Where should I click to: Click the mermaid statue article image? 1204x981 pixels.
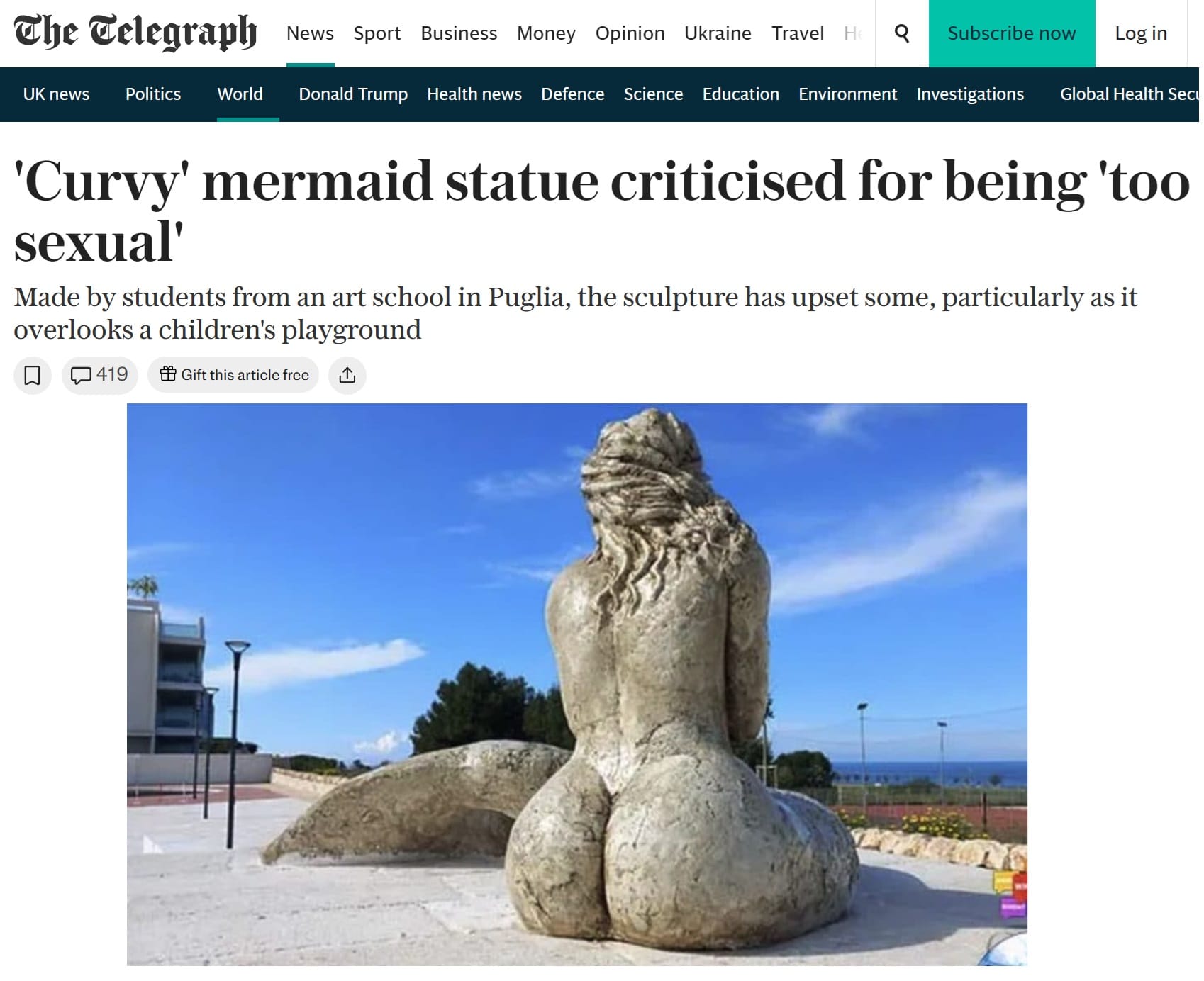(x=577, y=684)
